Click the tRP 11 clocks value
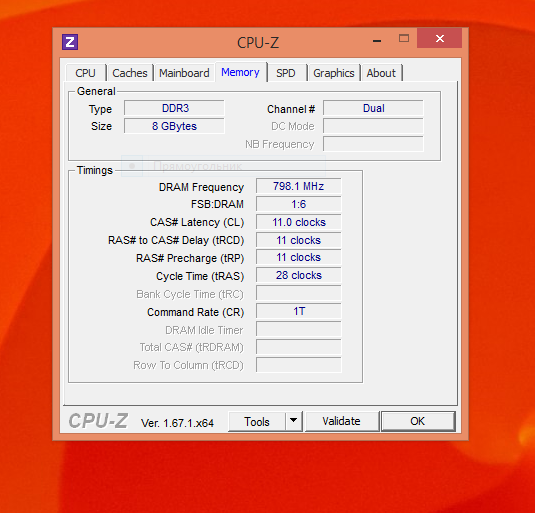Screen dimensions: 535x513 [x=299, y=257]
